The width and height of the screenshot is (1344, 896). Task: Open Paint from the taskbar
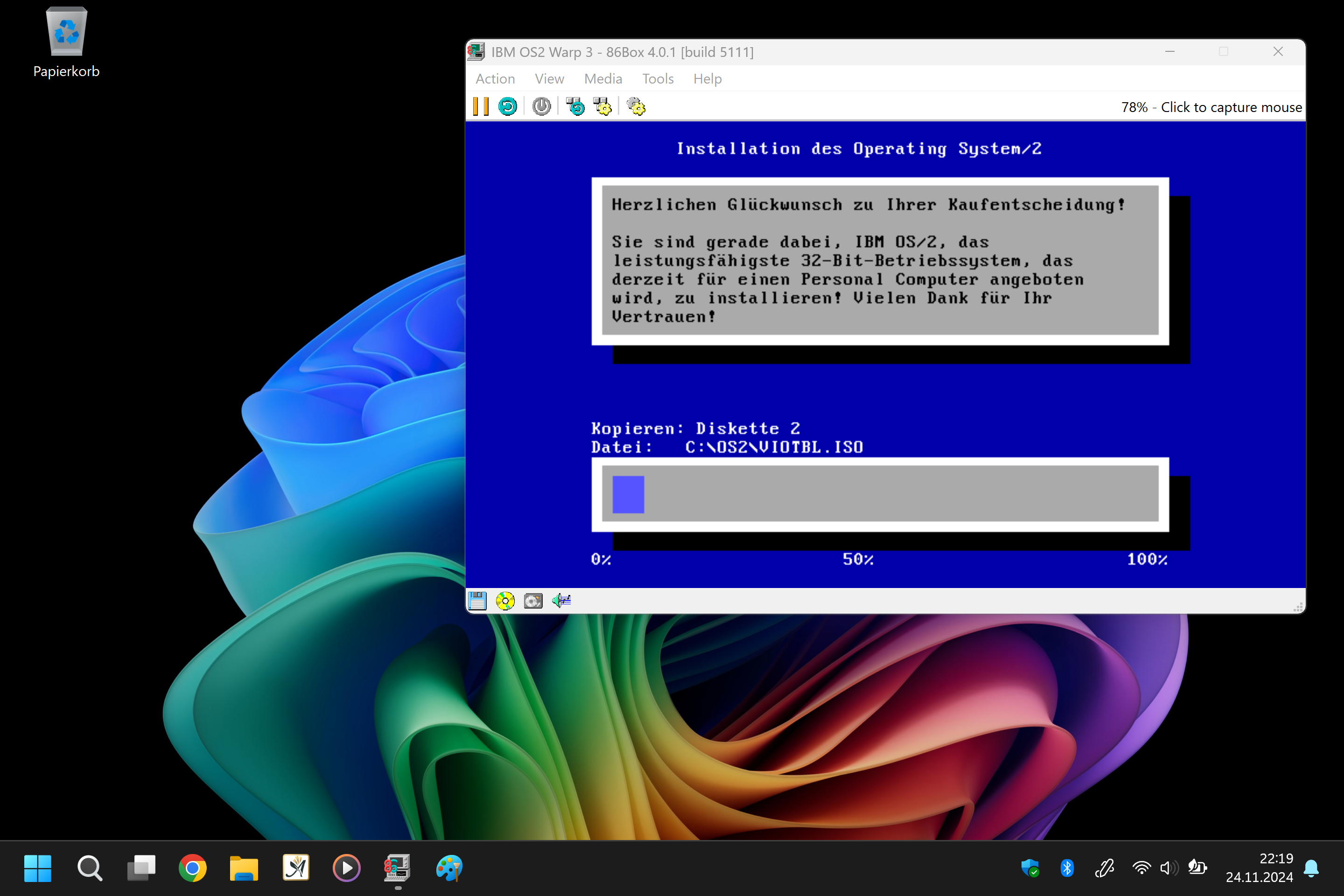[449, 868]
